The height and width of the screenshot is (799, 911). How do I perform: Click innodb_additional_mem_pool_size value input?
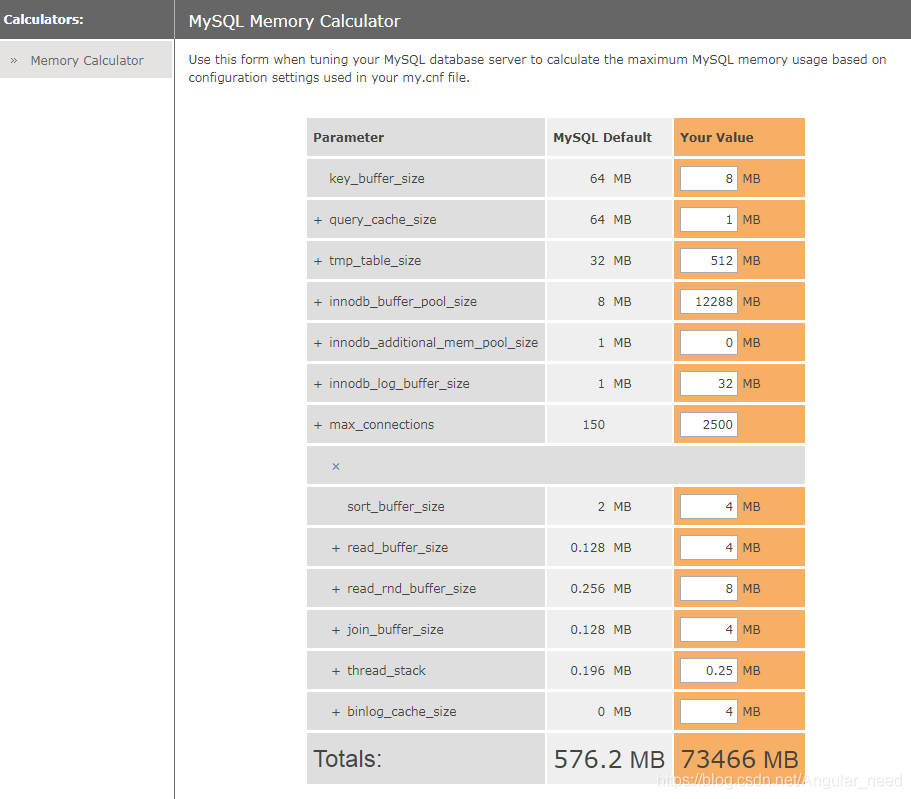[708, 342]
